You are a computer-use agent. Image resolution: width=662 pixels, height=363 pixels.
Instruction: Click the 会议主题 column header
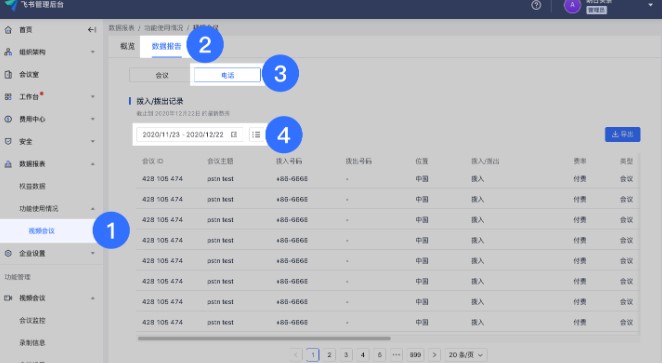tap(220, 161)
